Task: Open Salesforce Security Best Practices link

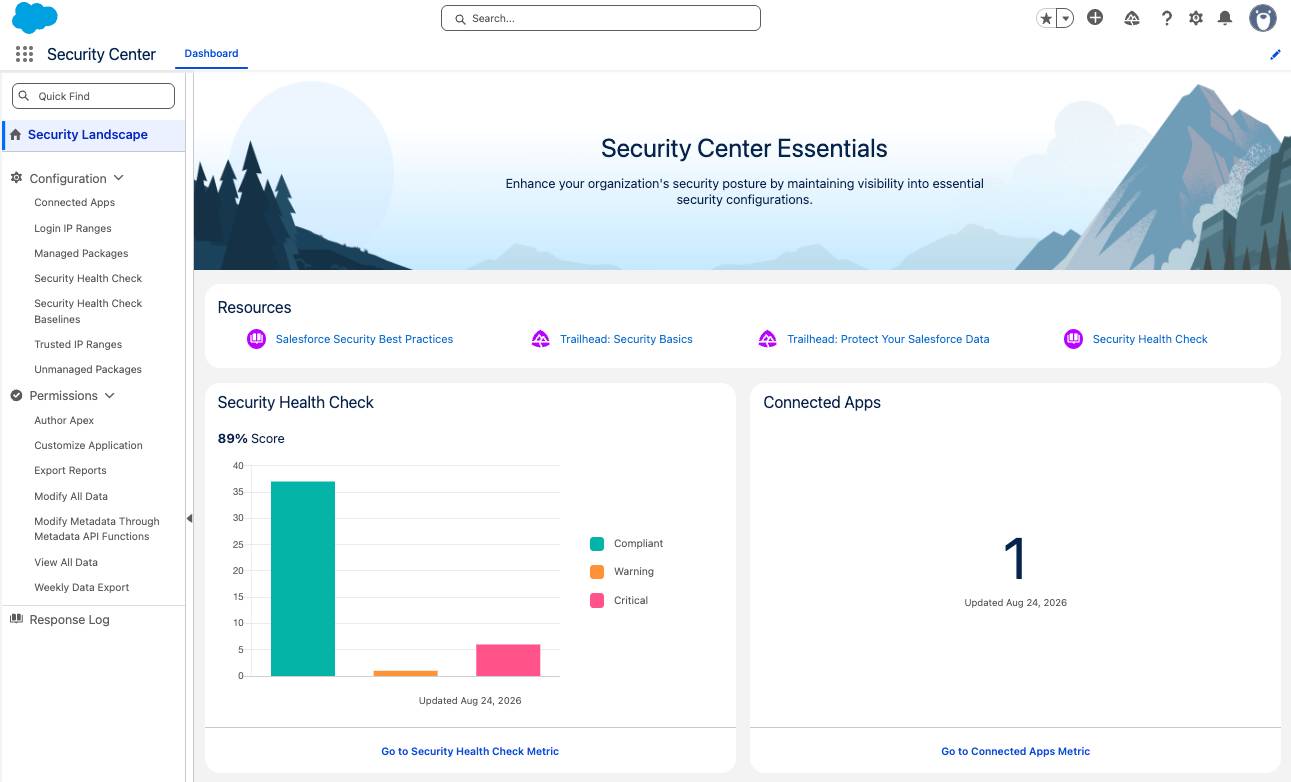Action: pyautogui.click(x=364, y=339)
